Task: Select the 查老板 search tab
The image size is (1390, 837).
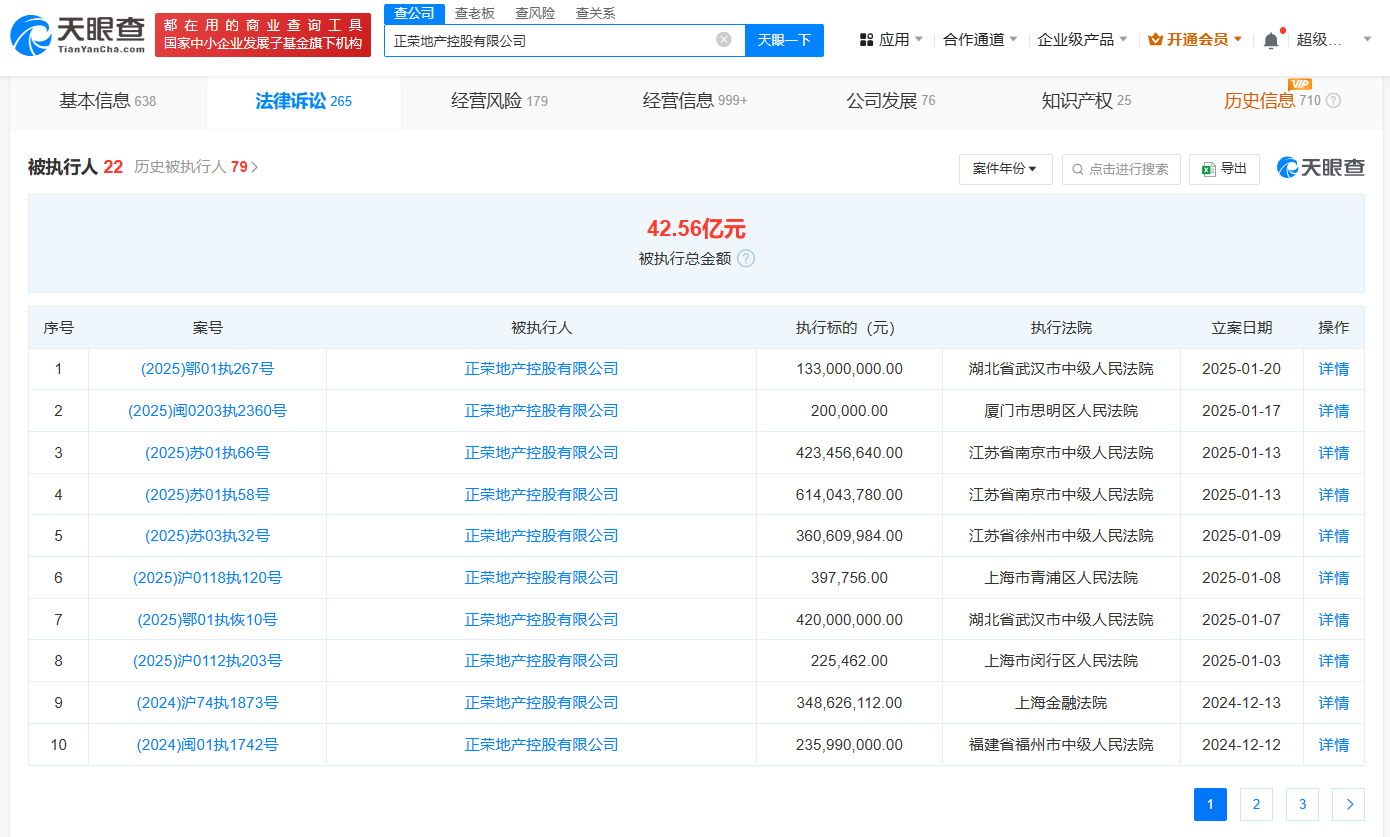Action: click(x=474, y=13)
